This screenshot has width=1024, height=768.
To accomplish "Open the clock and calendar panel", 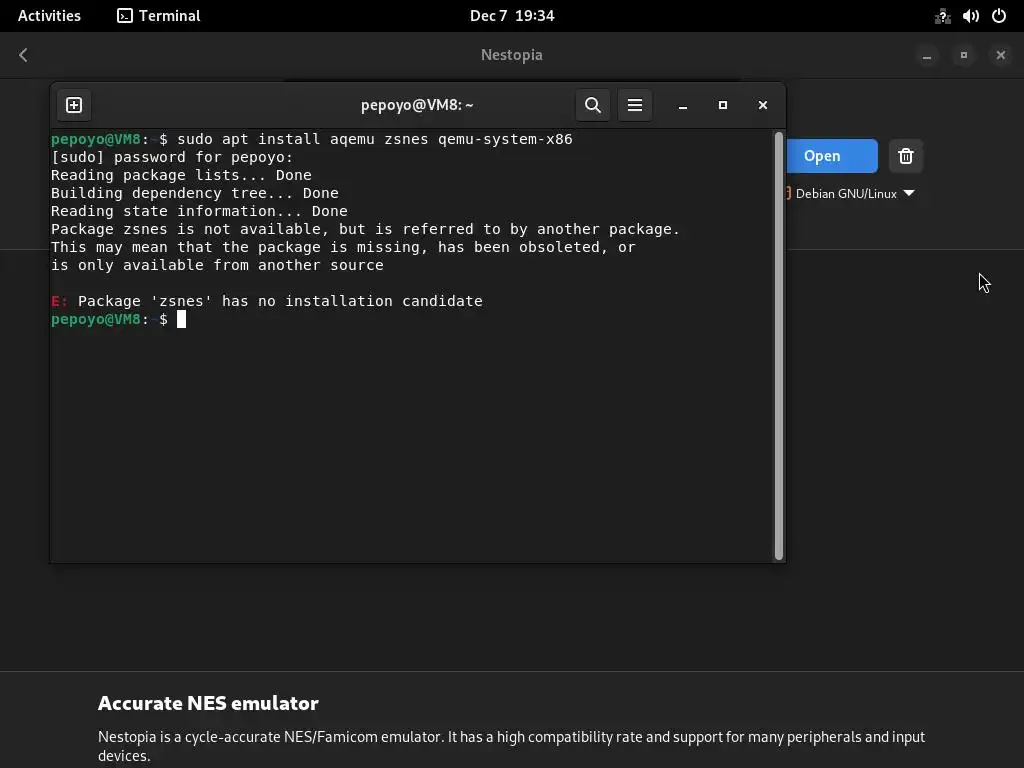I will (x=512, y=16).
